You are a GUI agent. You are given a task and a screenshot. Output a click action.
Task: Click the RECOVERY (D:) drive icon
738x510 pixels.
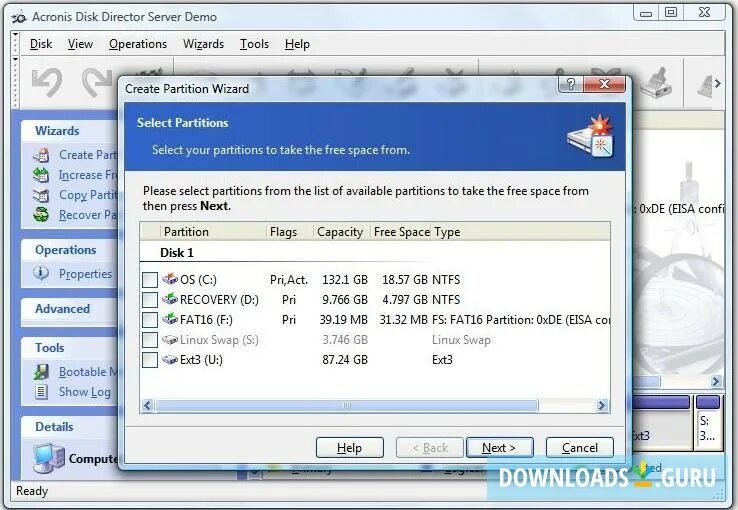click(169, 299)
